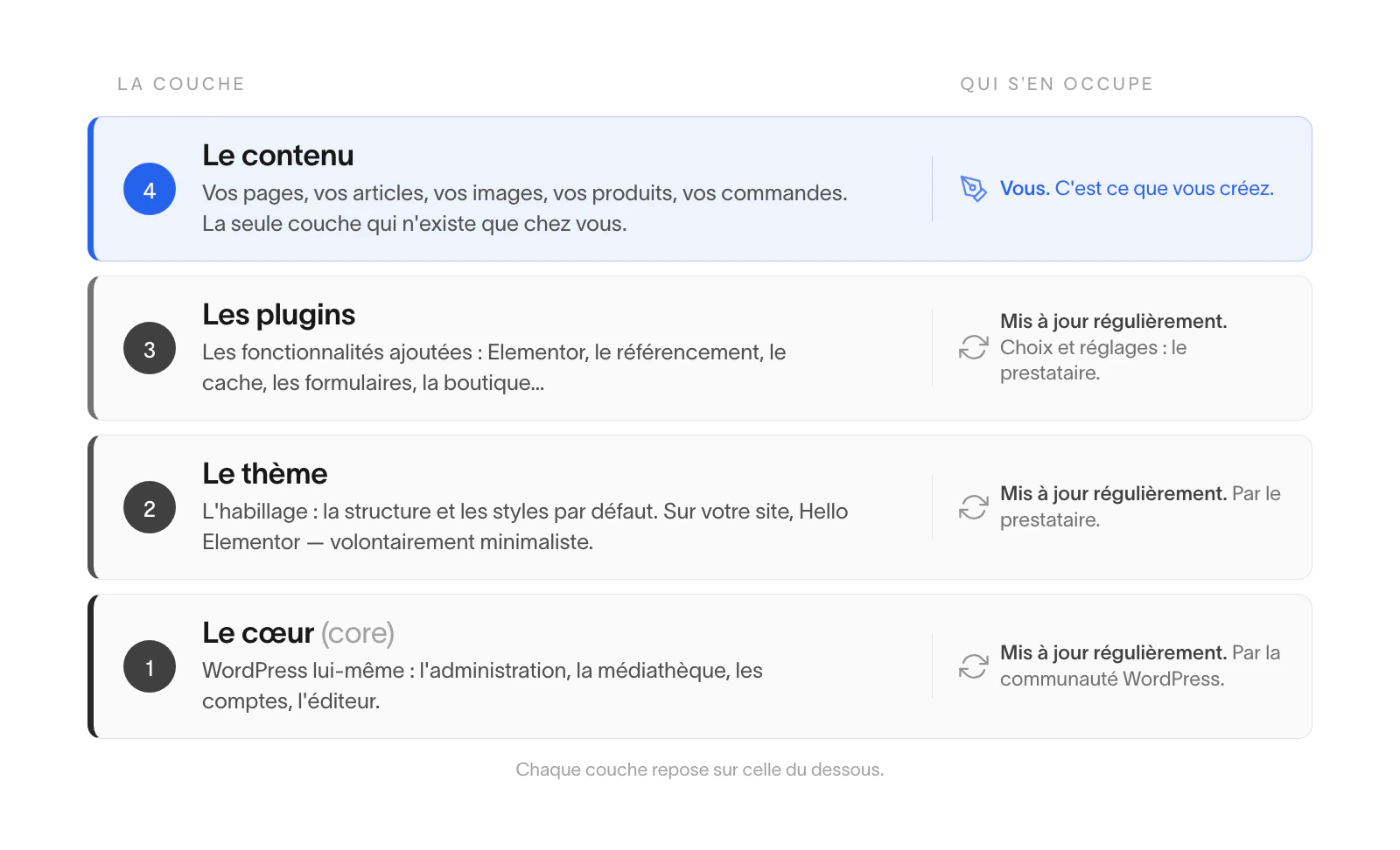Click the 'Vos pages, vos articles' description
Viewport: 1400px width, 850px height.
pos(525,208)
